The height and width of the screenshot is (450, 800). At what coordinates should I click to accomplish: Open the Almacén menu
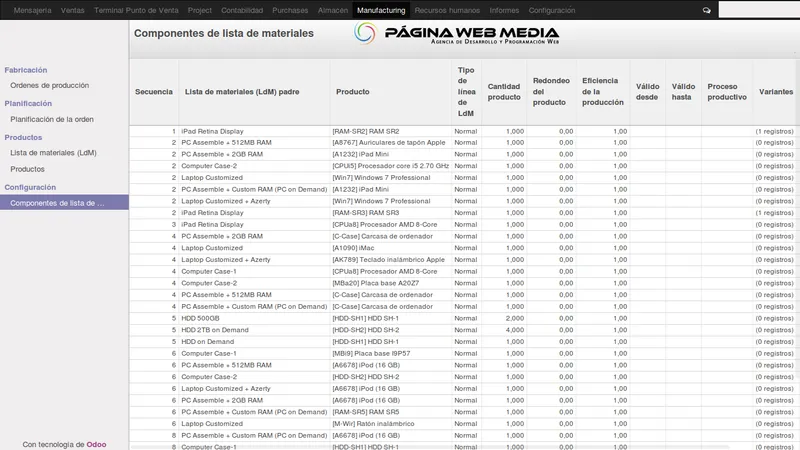pyautogui.click(x=333, y=10)
